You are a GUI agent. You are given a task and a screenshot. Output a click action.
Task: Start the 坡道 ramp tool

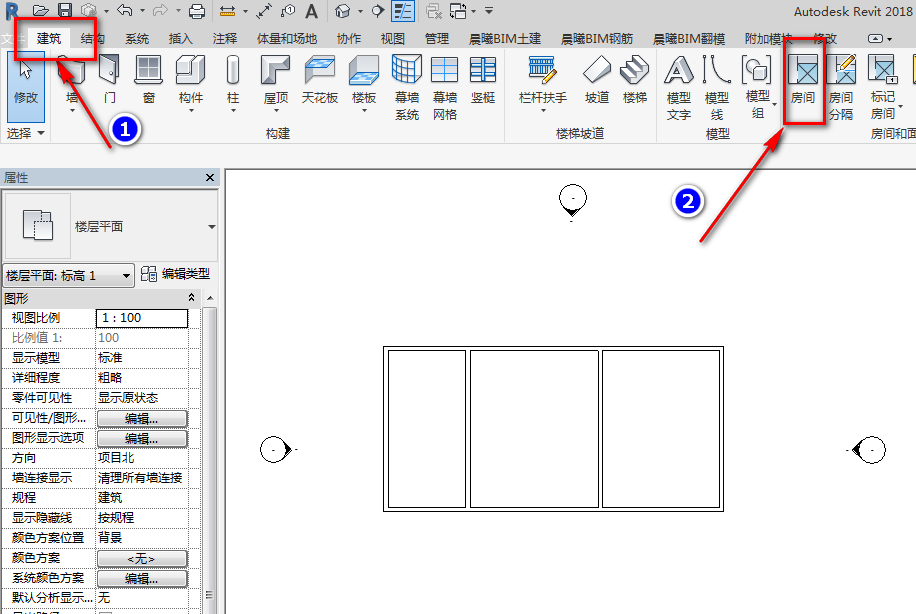[596, 79]
